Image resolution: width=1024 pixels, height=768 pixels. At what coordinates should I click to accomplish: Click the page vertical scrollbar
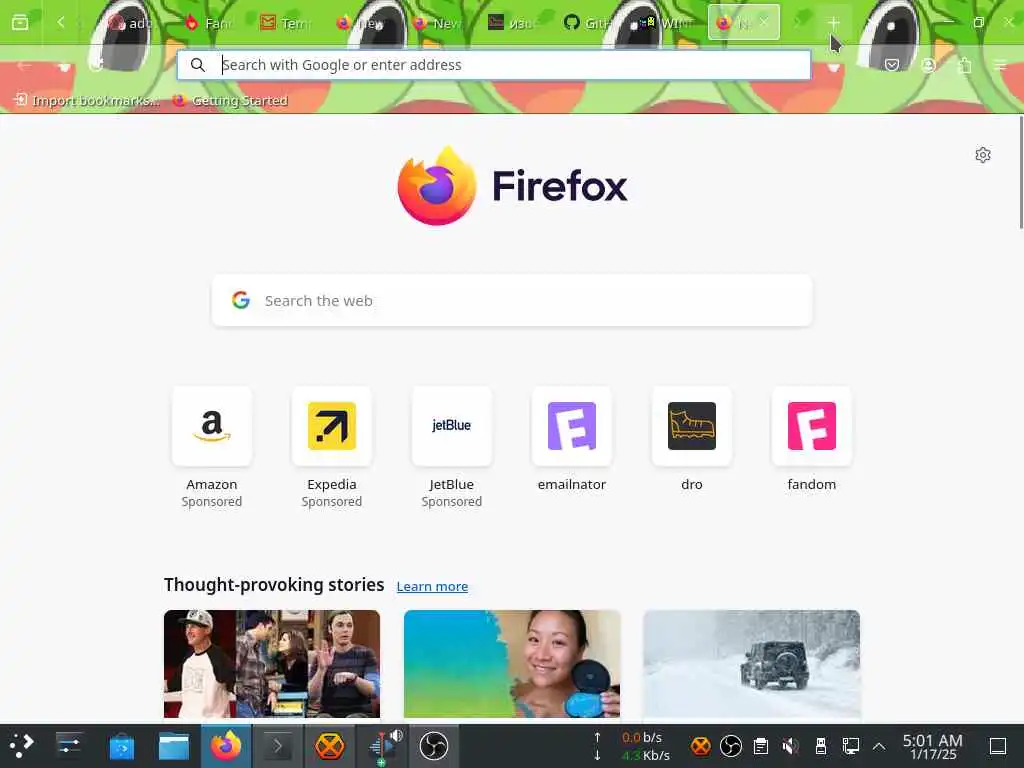pos(1021,172)
